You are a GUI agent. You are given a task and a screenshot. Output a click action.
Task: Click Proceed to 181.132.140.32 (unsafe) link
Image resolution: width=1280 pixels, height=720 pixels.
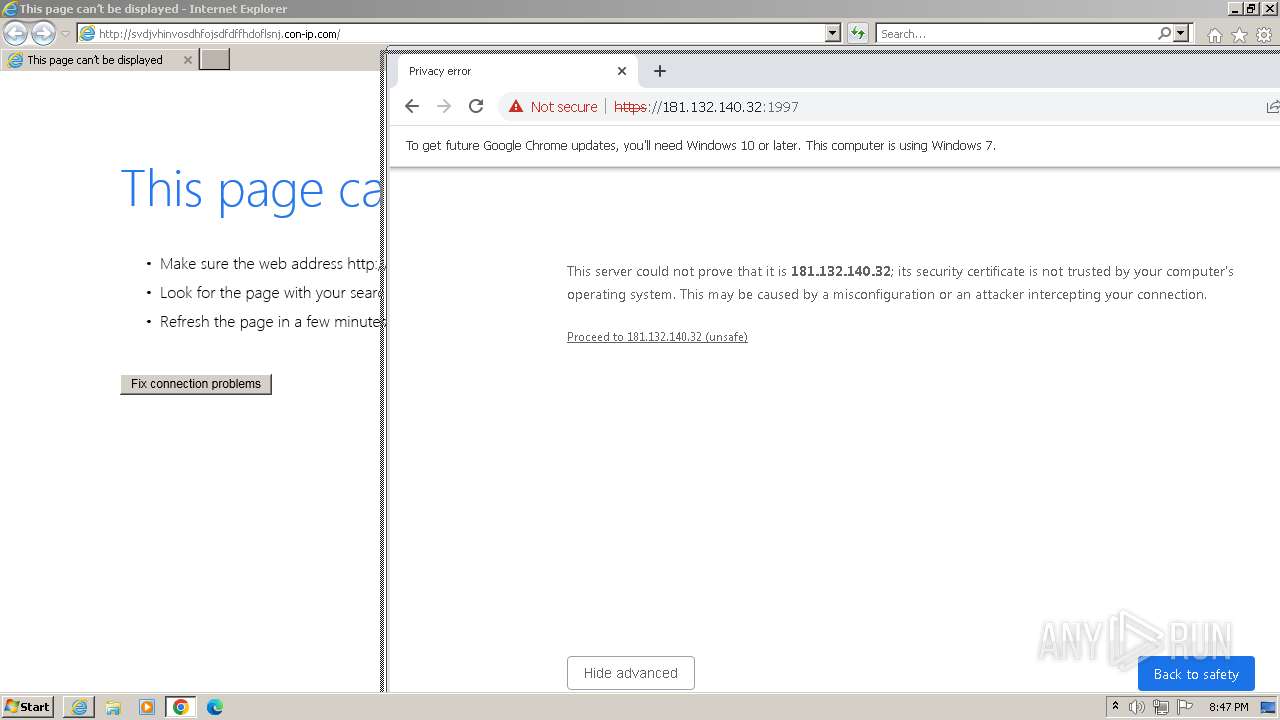[x=657, y=337]
